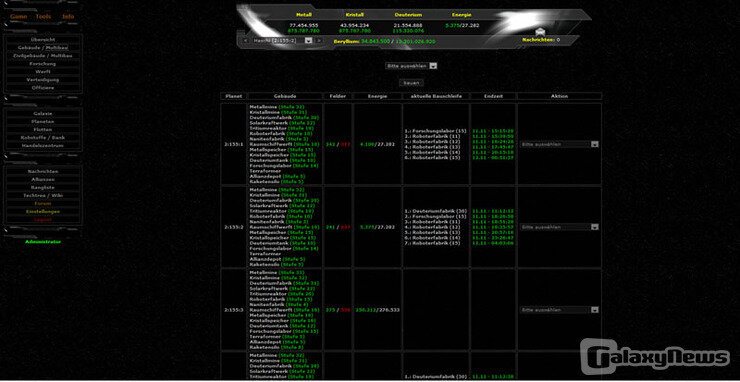Click the 'bauen' button
The height and width of the screenshot is (382, 740).
pos(411,83)
